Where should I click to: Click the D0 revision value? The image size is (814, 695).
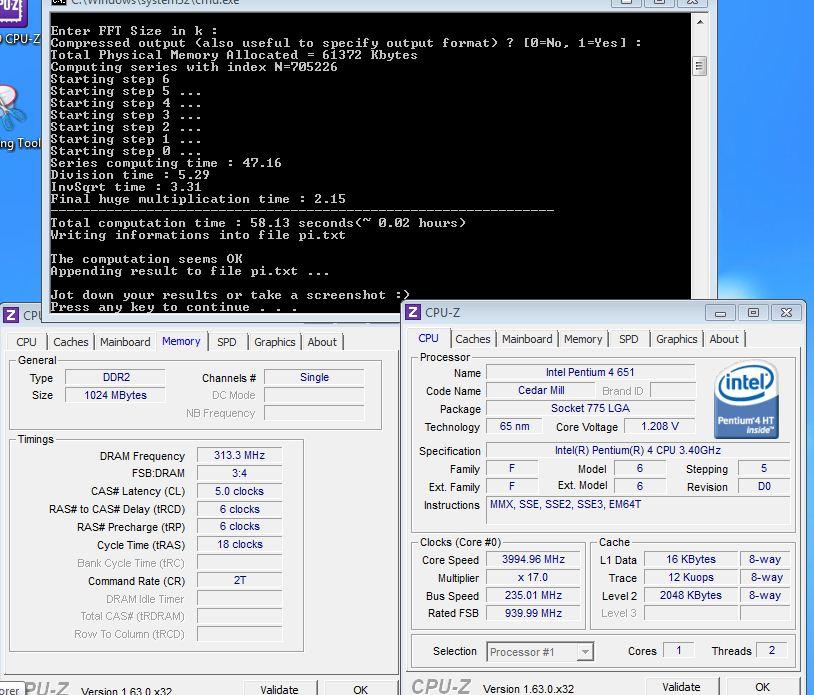click(x=764, y=487)
